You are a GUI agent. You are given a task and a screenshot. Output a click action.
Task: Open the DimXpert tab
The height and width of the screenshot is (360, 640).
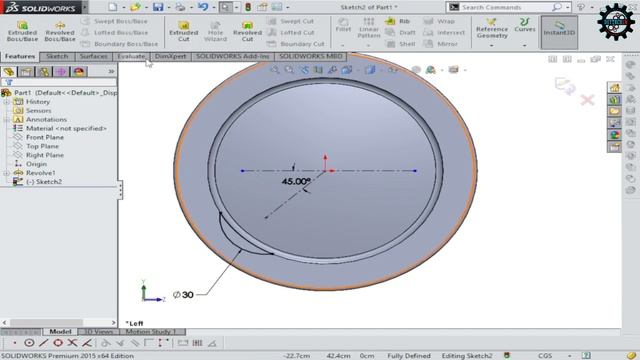[170, 56]
